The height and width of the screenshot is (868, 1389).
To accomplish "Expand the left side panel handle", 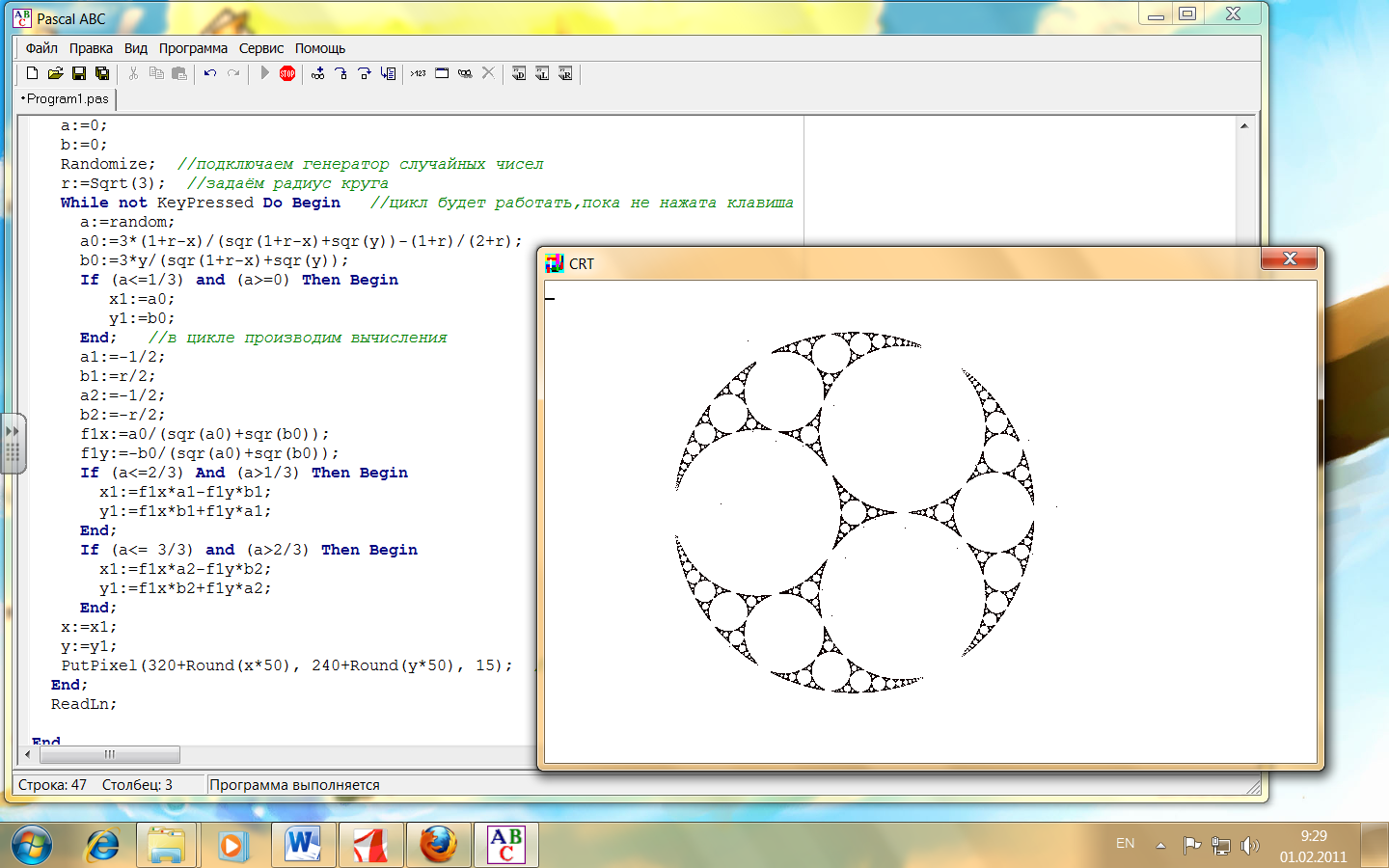I will 13,443.
